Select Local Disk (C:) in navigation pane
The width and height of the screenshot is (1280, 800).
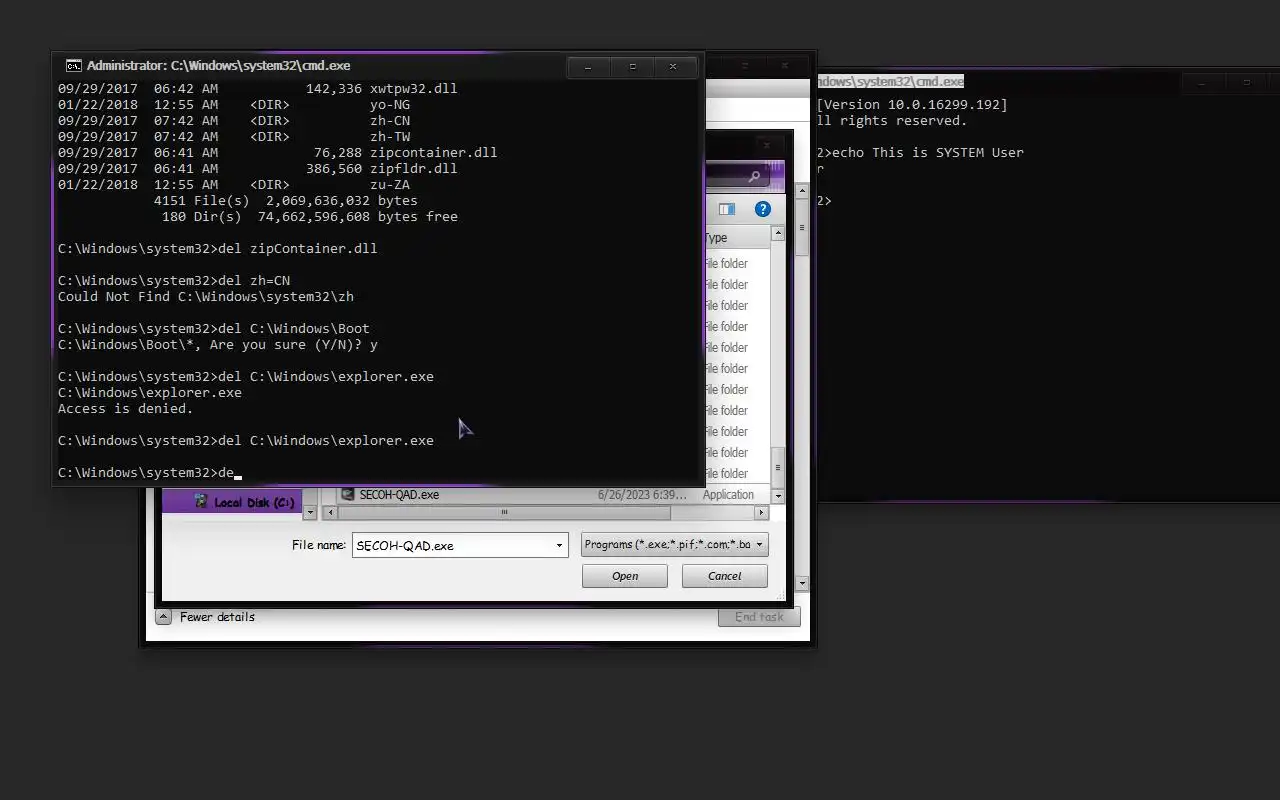[x=232, y=502]
